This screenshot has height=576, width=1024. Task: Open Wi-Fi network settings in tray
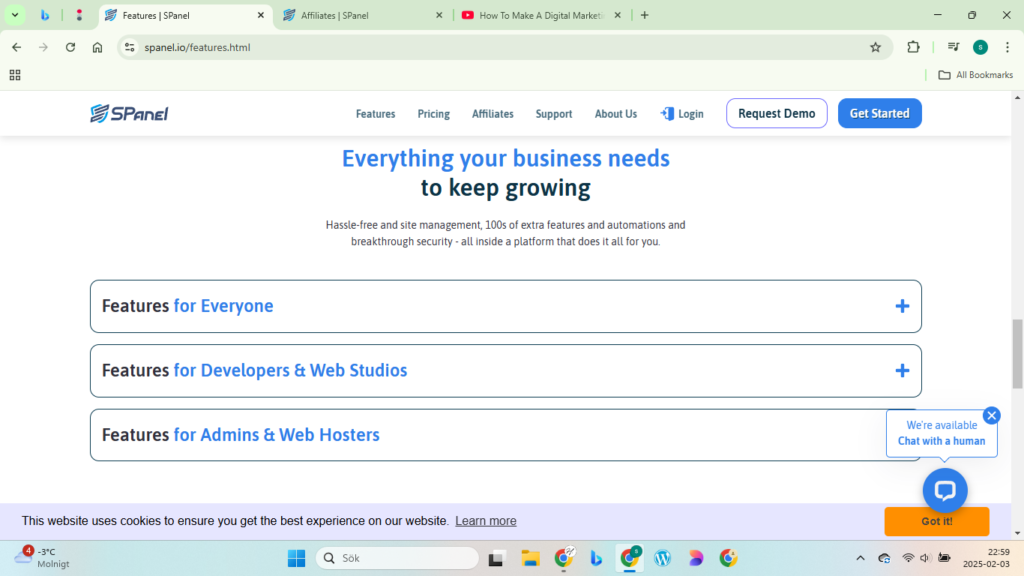(x=908, y=558)
